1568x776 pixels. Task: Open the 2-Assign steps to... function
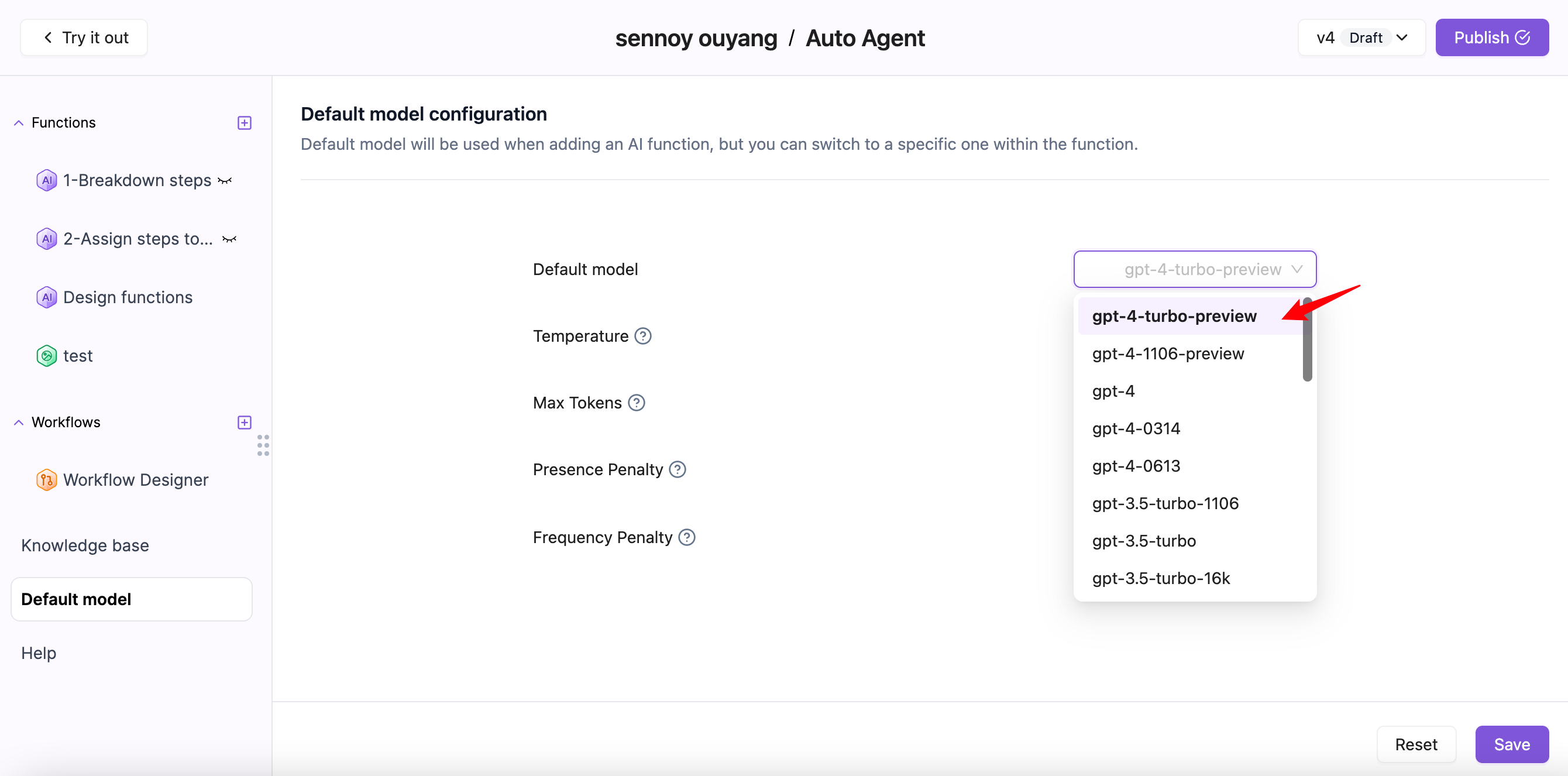[x=138, y=239]
